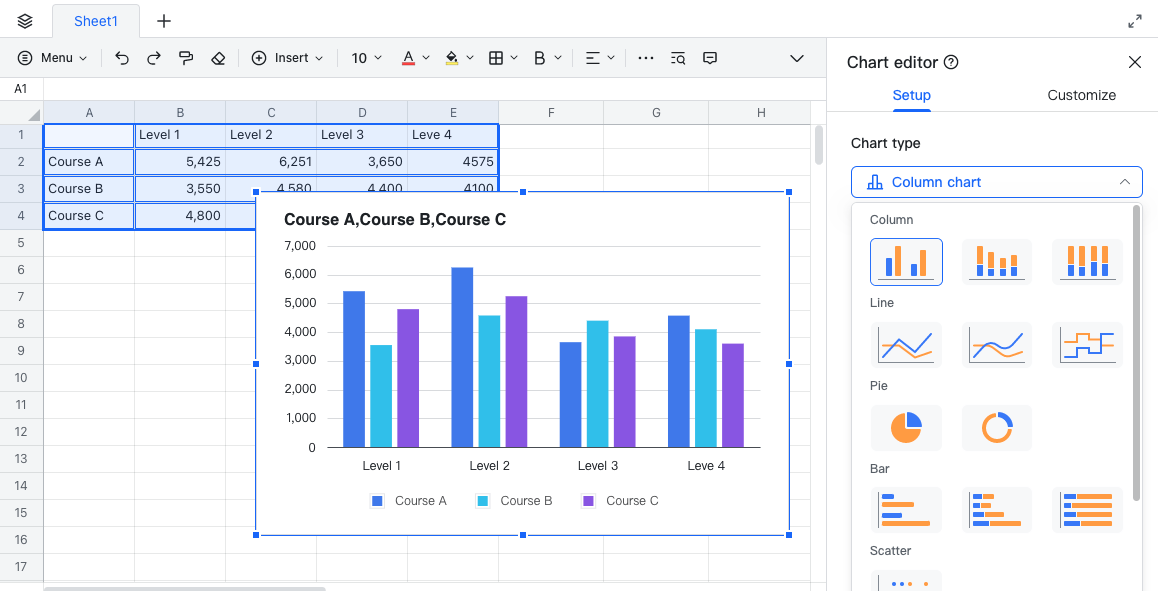Click the A1 cell reference box
This screenshot has height=591, width=1158.
[x=21, y=89]
